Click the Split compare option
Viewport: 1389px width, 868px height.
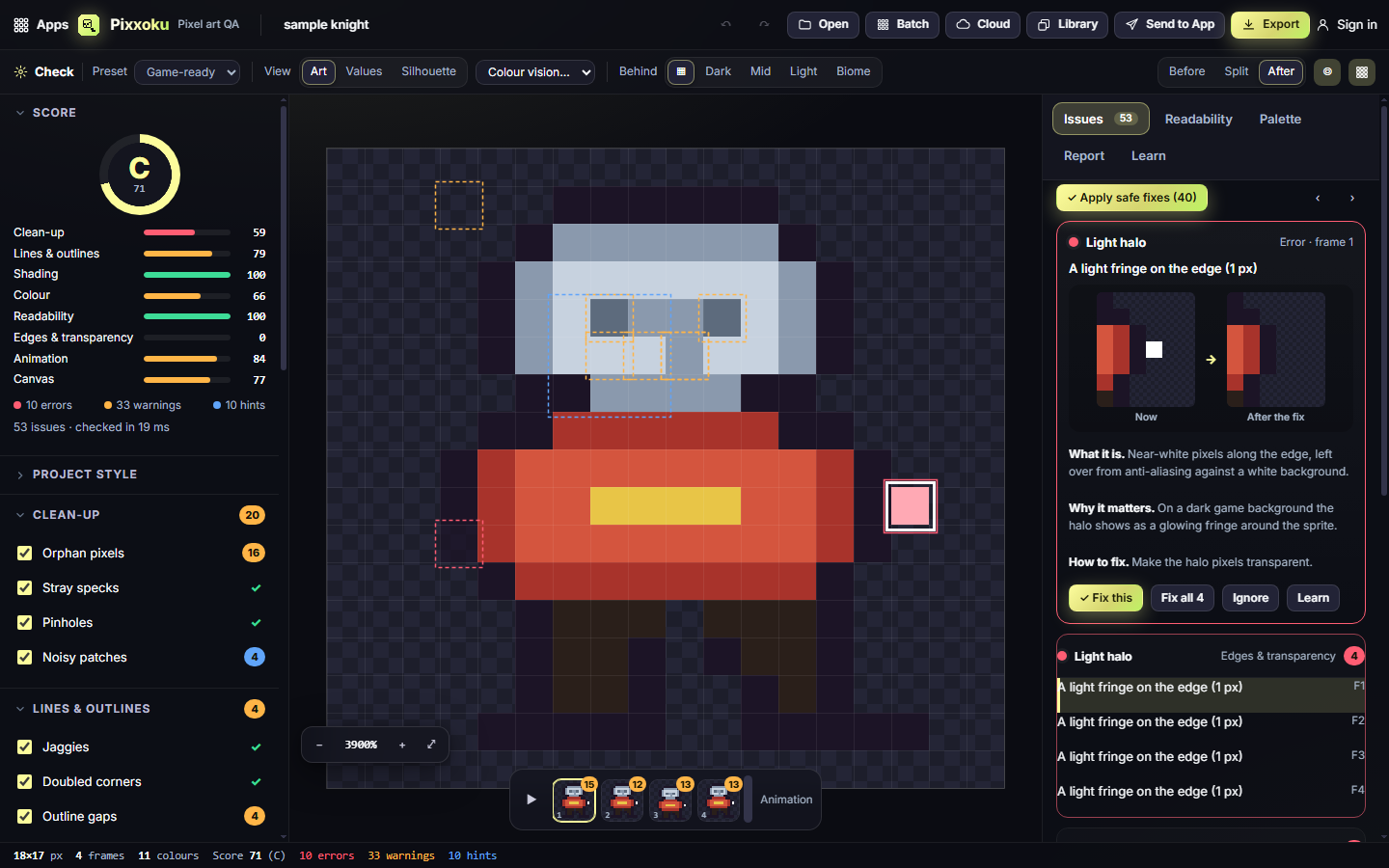tap(1237, 72)
